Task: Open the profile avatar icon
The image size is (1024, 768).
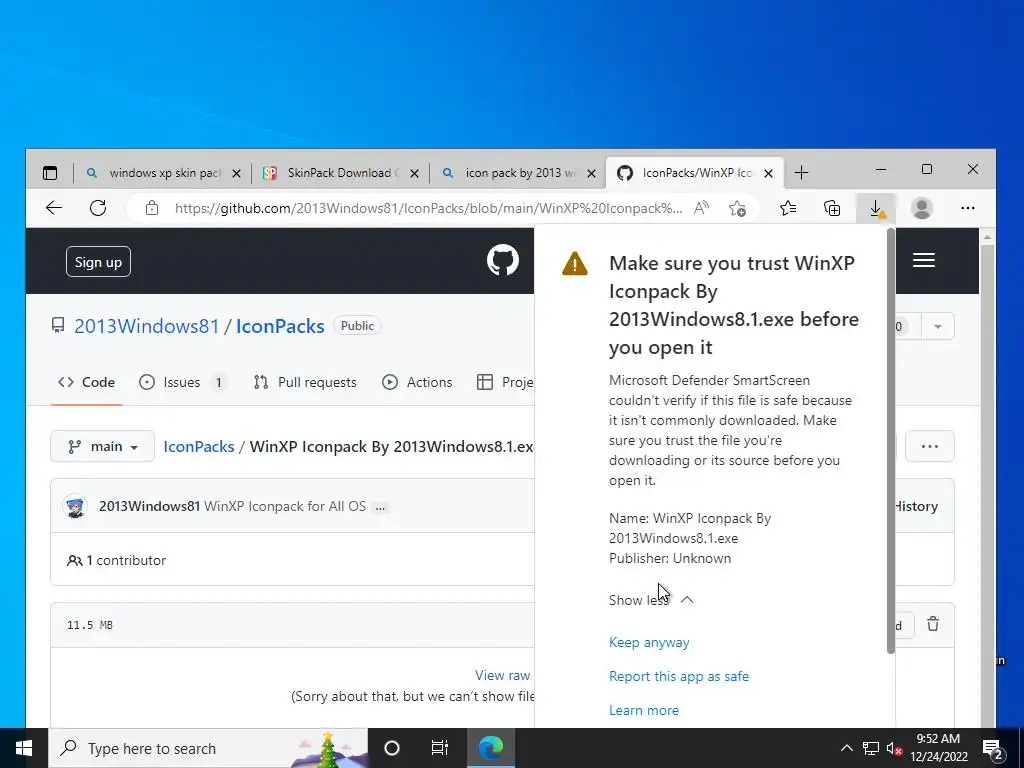Action: pos(921,208)
